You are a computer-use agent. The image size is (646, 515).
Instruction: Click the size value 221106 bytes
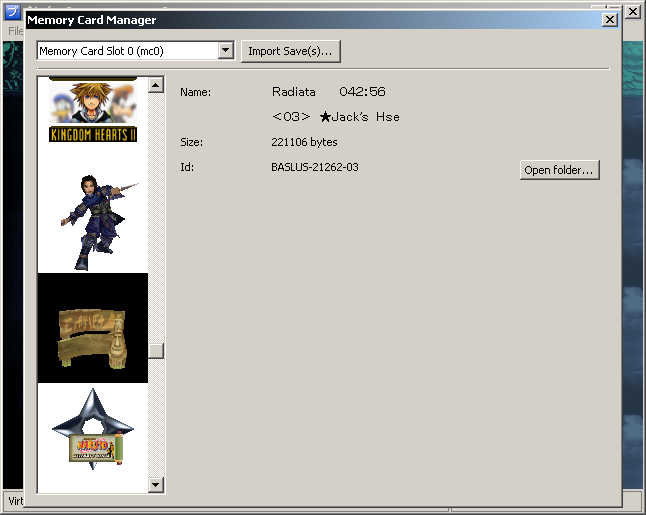(304, 142)
